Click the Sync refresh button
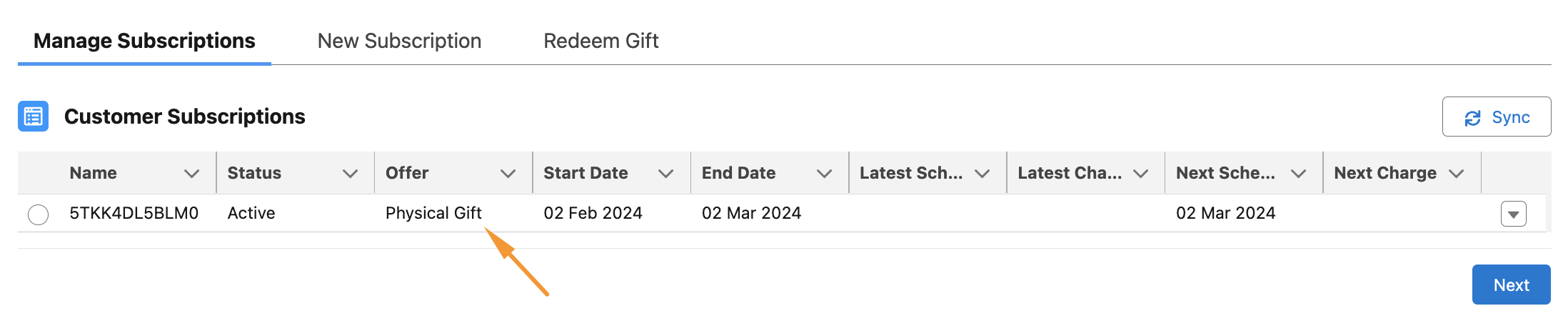The height and width of the screenshot is (336, 1568). point(1496,117)
